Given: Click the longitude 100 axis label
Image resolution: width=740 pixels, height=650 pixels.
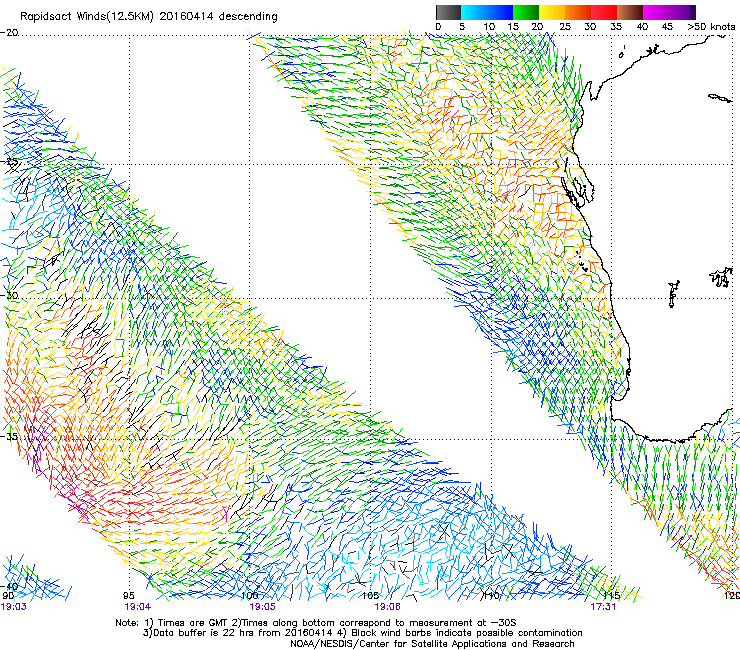Looking at the screenshot, I should (x=250, y=596).
